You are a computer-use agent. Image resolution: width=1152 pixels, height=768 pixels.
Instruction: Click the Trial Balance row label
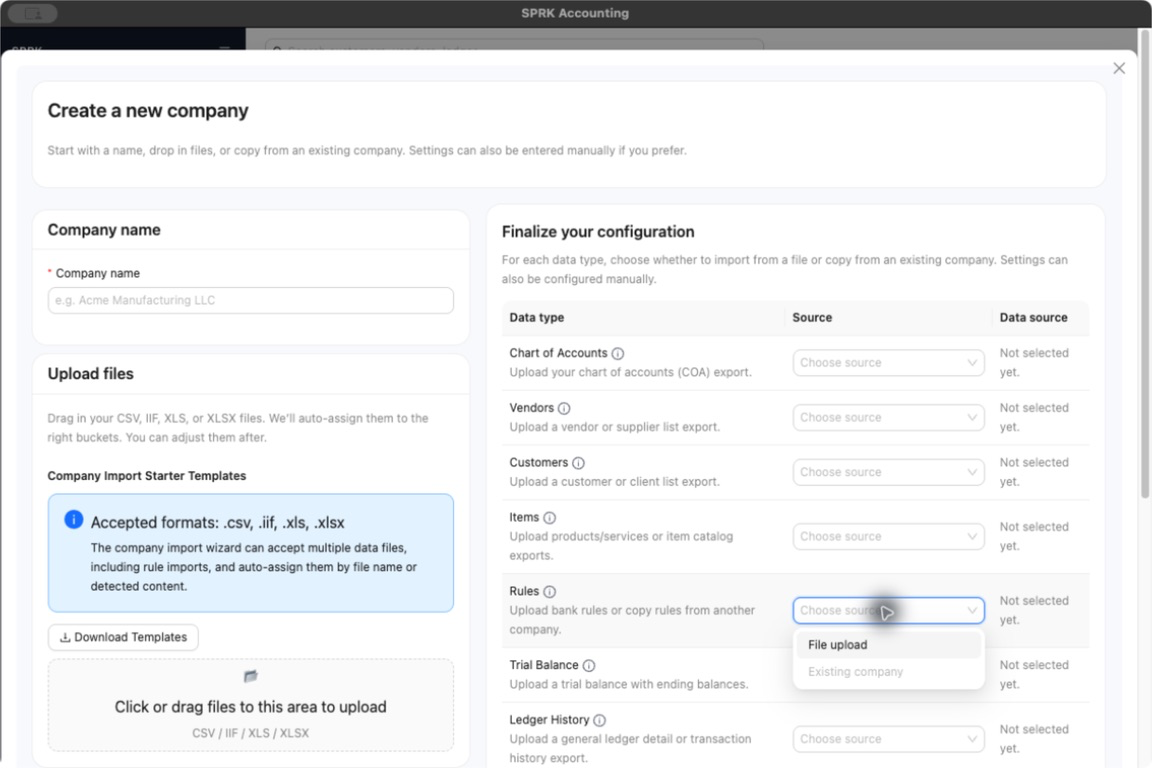(x=544, y=665)
